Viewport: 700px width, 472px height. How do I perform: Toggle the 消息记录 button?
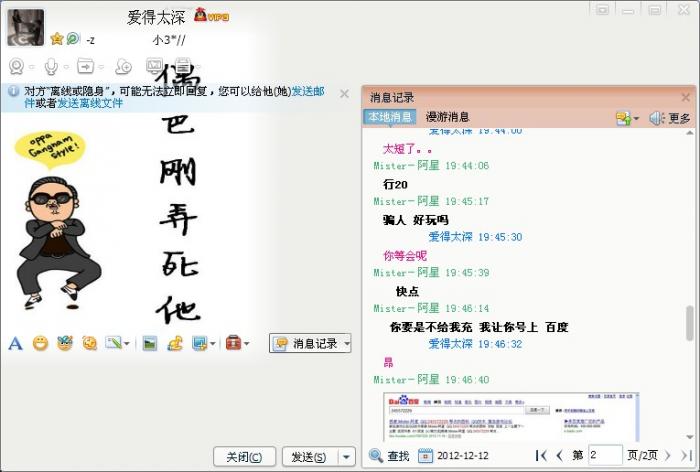pyautogui.click(x=305, y=343)
